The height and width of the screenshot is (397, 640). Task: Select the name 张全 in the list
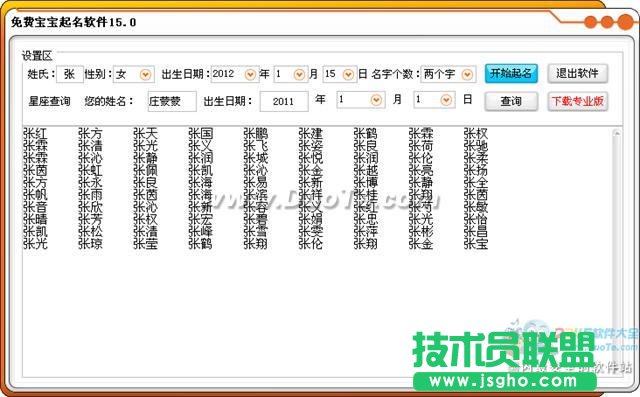click(476, 182)
